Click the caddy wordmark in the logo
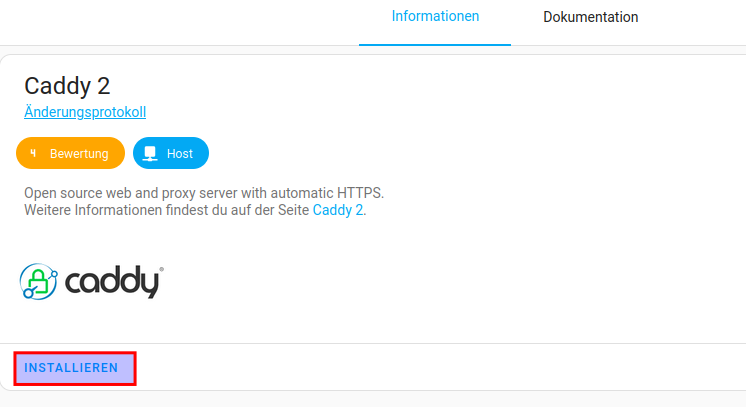The height and width of the screenshot is (407, 746). tap(112, 283)
